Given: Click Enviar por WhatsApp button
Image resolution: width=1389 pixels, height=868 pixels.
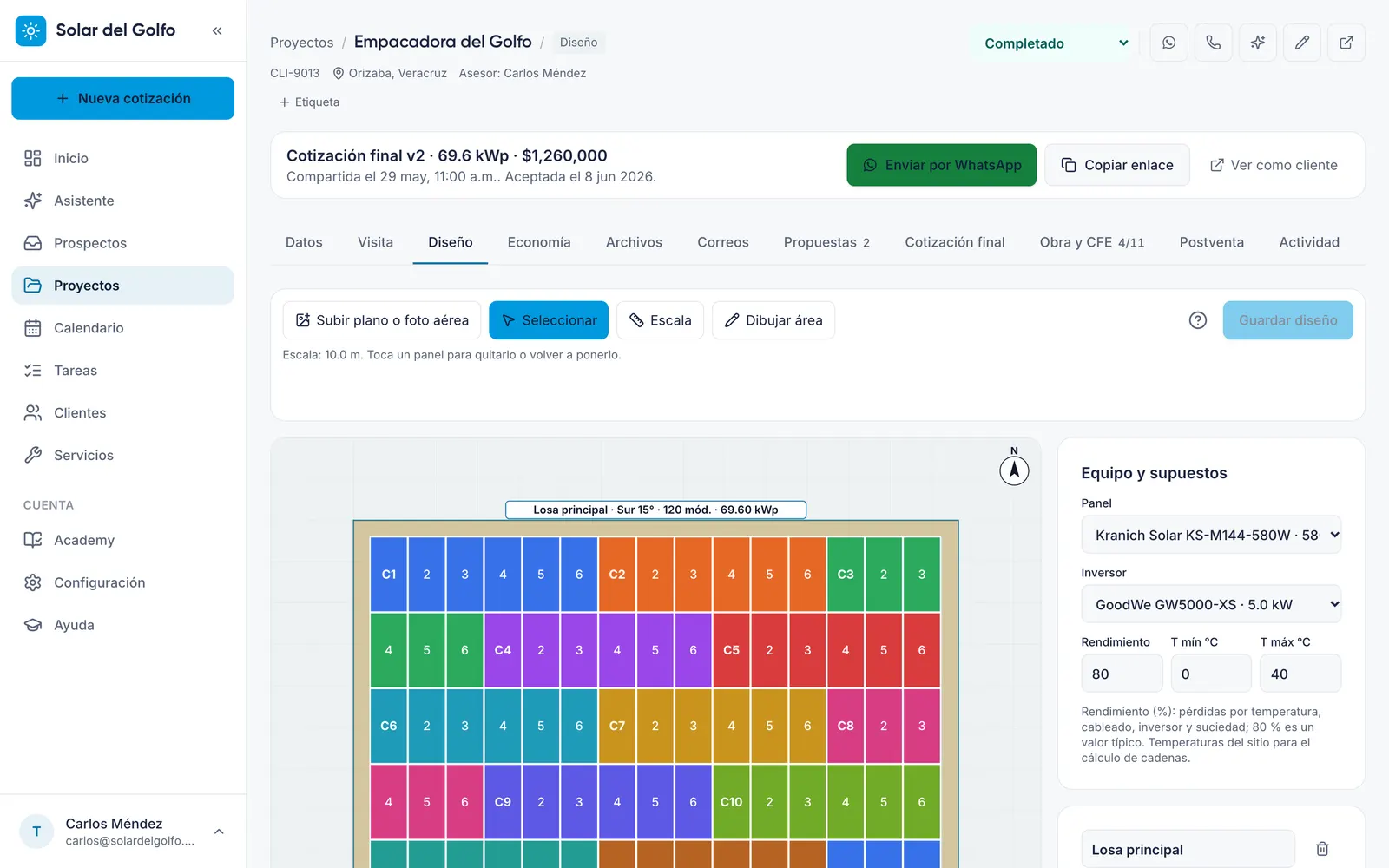Looking at the screenshot, I should click(942, 165).
